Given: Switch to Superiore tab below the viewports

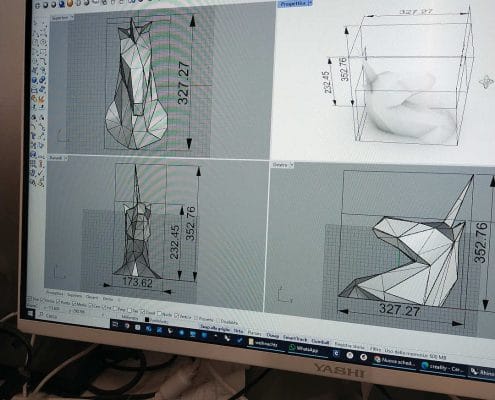Looking at the screenshot, I should point(74,295).
